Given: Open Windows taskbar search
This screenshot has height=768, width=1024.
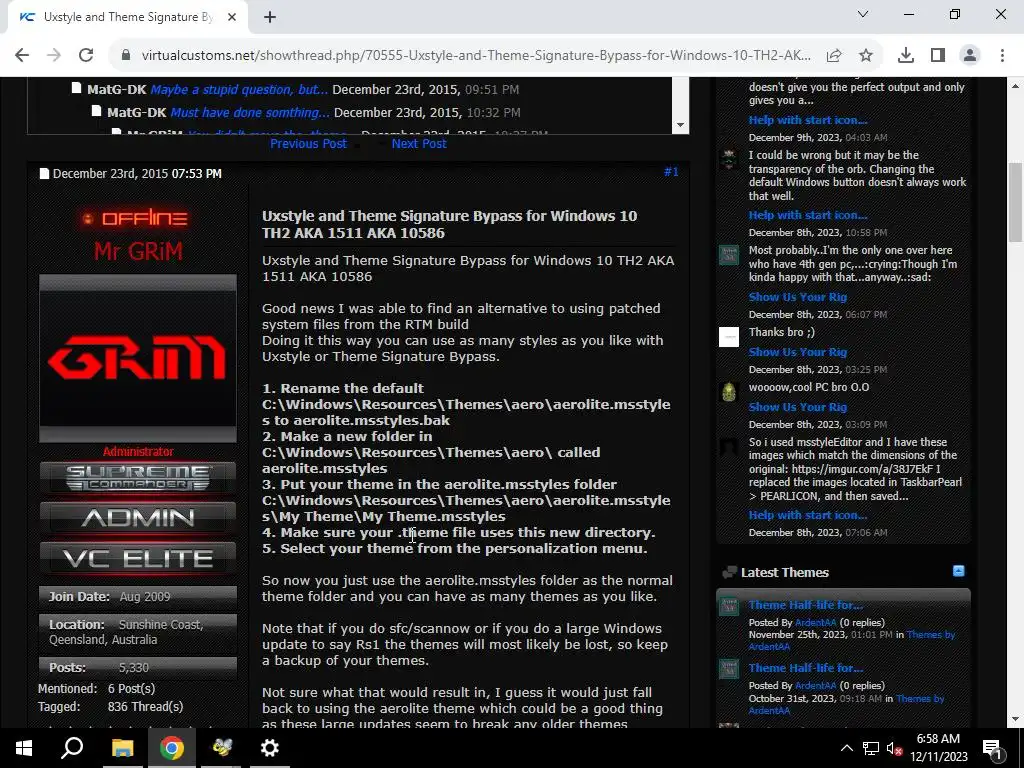Looking at the screenshot, I should (72, 748).
